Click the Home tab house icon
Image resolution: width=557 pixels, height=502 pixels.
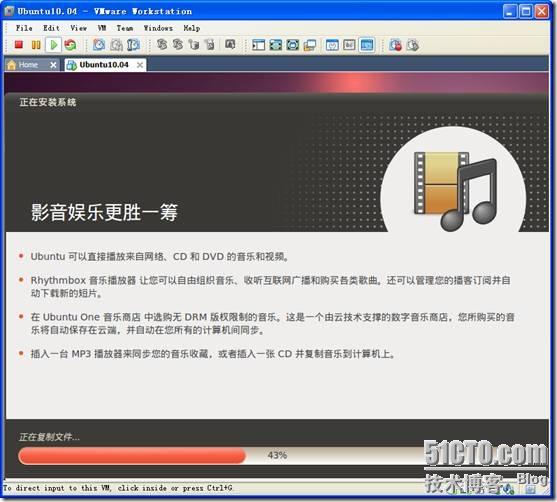coord(12,65)
